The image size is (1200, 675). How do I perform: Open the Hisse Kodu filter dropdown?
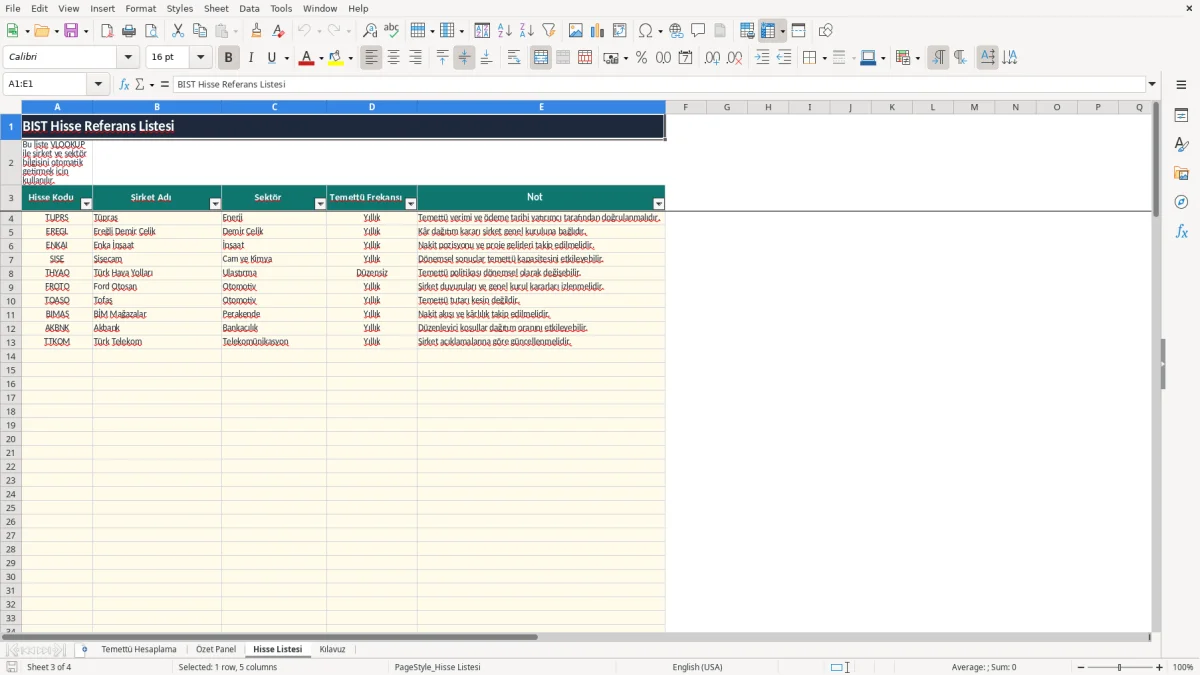coord(86,204)
